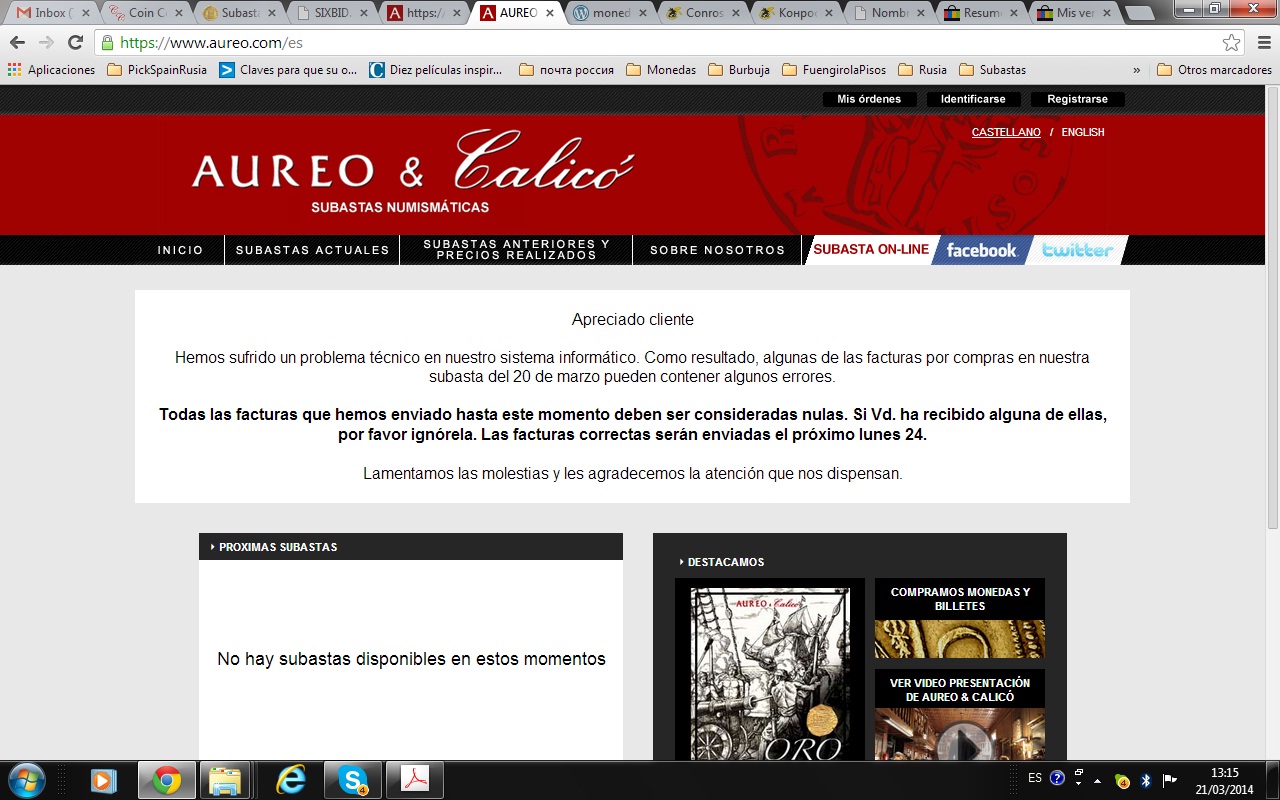Viewport: 1280px width, 800px height.
Task: Switch language to ENGLISH
Action: coord(1082,132)
